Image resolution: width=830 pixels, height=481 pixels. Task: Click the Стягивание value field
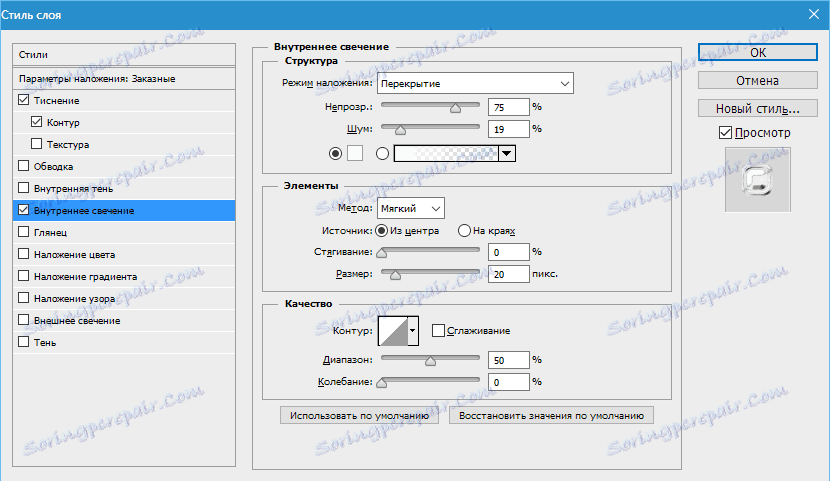point(509,252)
